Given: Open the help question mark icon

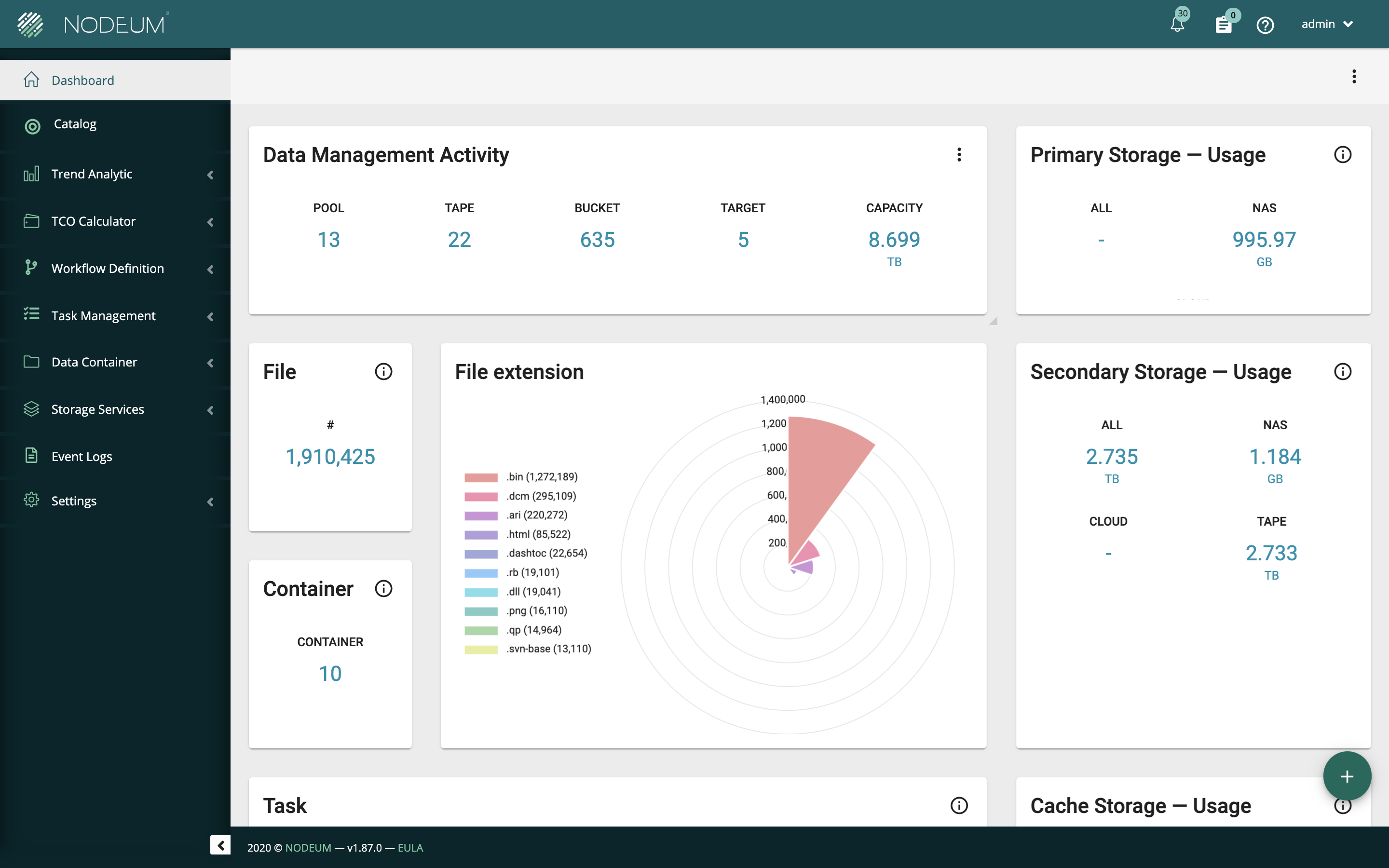Looking at the screenshot, I should (1265, 25).
